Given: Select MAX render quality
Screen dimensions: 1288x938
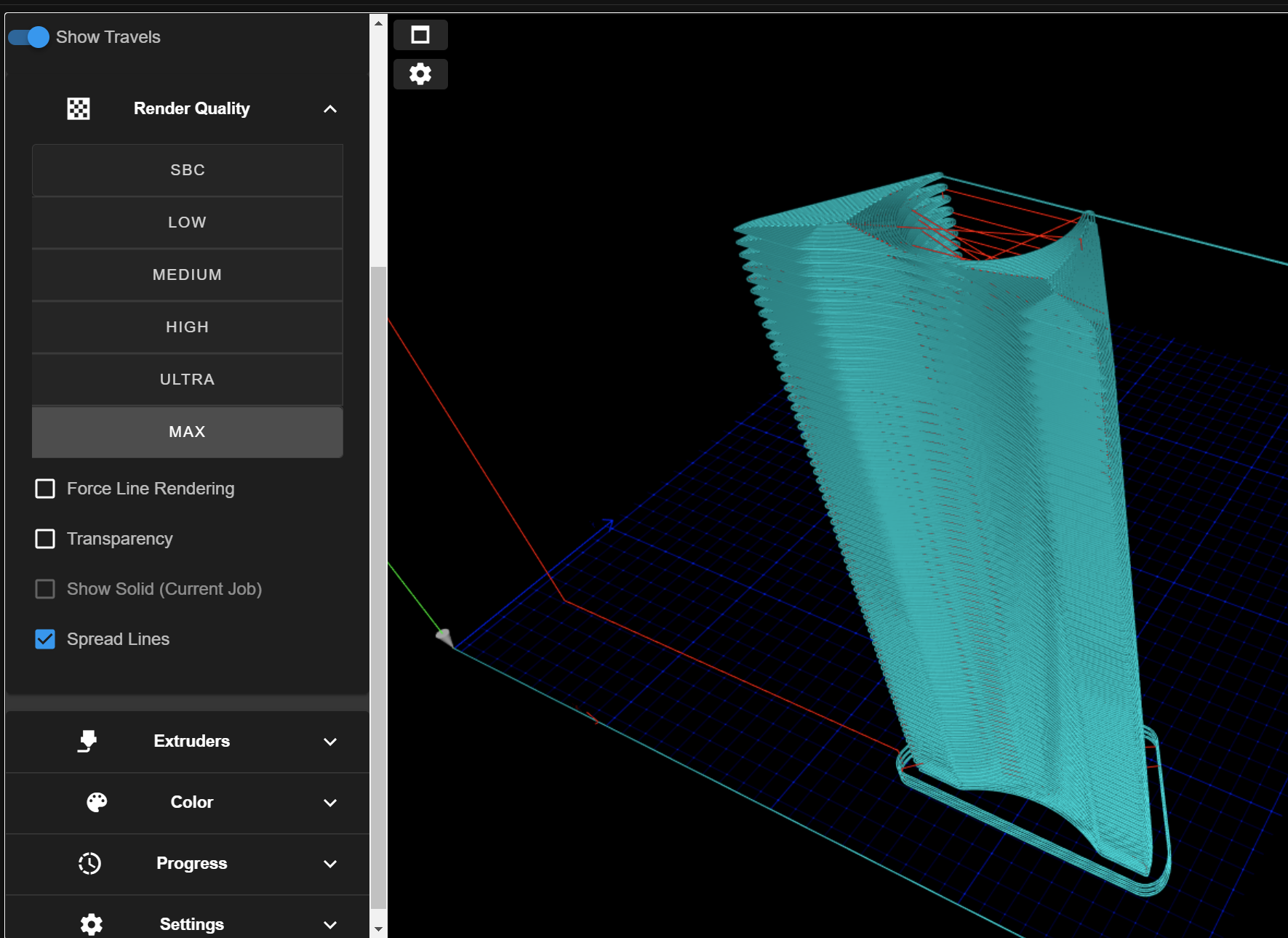Looking at the screenshot, I should (x=188, y=432).
